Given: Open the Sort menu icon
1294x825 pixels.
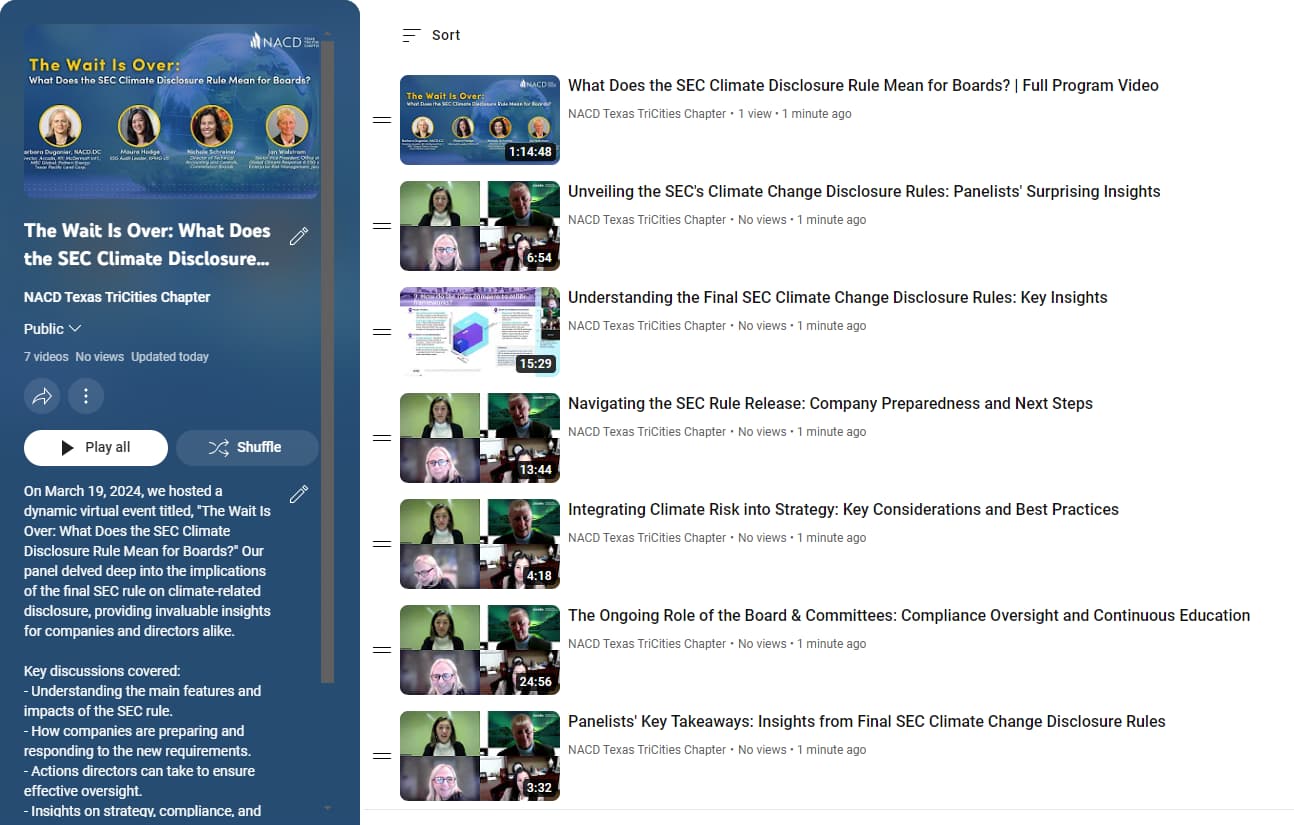Looking at the screenshot, I should 411,35.
